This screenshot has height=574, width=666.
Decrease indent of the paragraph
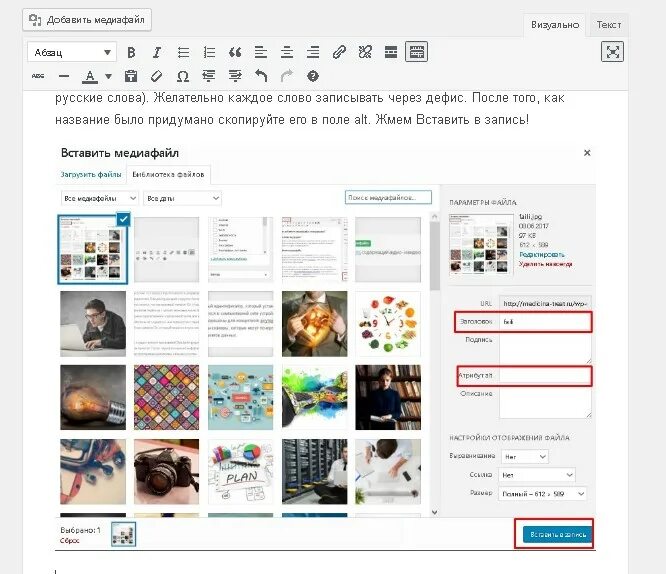click(x=209, y=76)
